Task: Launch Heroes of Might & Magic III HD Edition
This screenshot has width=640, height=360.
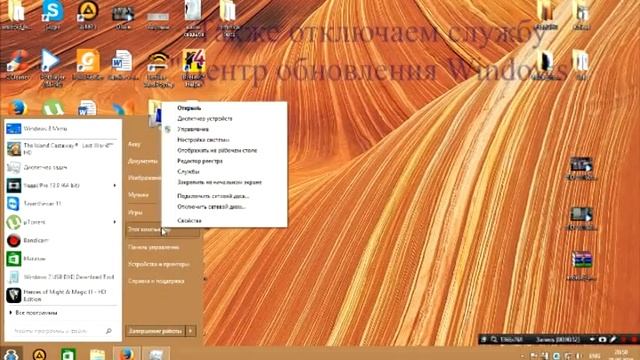Action: click(x=62, y=295)
